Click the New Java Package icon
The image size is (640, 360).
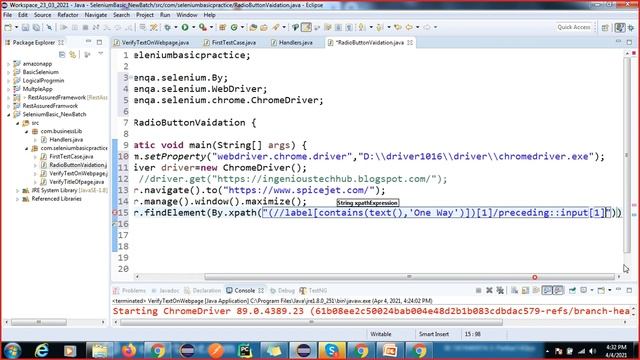click(x=222, y=27)
